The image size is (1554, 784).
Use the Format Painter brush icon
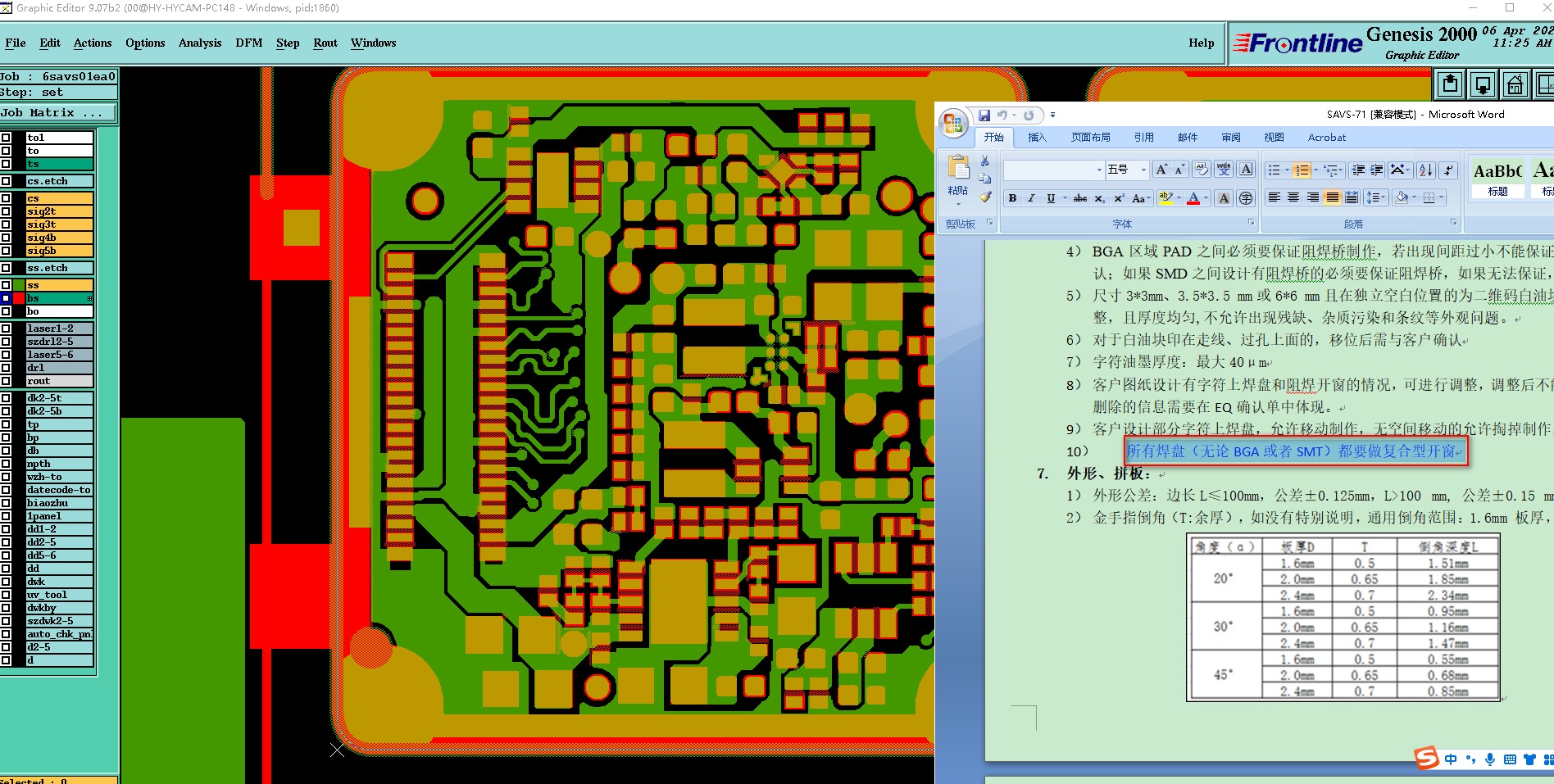[985, 197]
